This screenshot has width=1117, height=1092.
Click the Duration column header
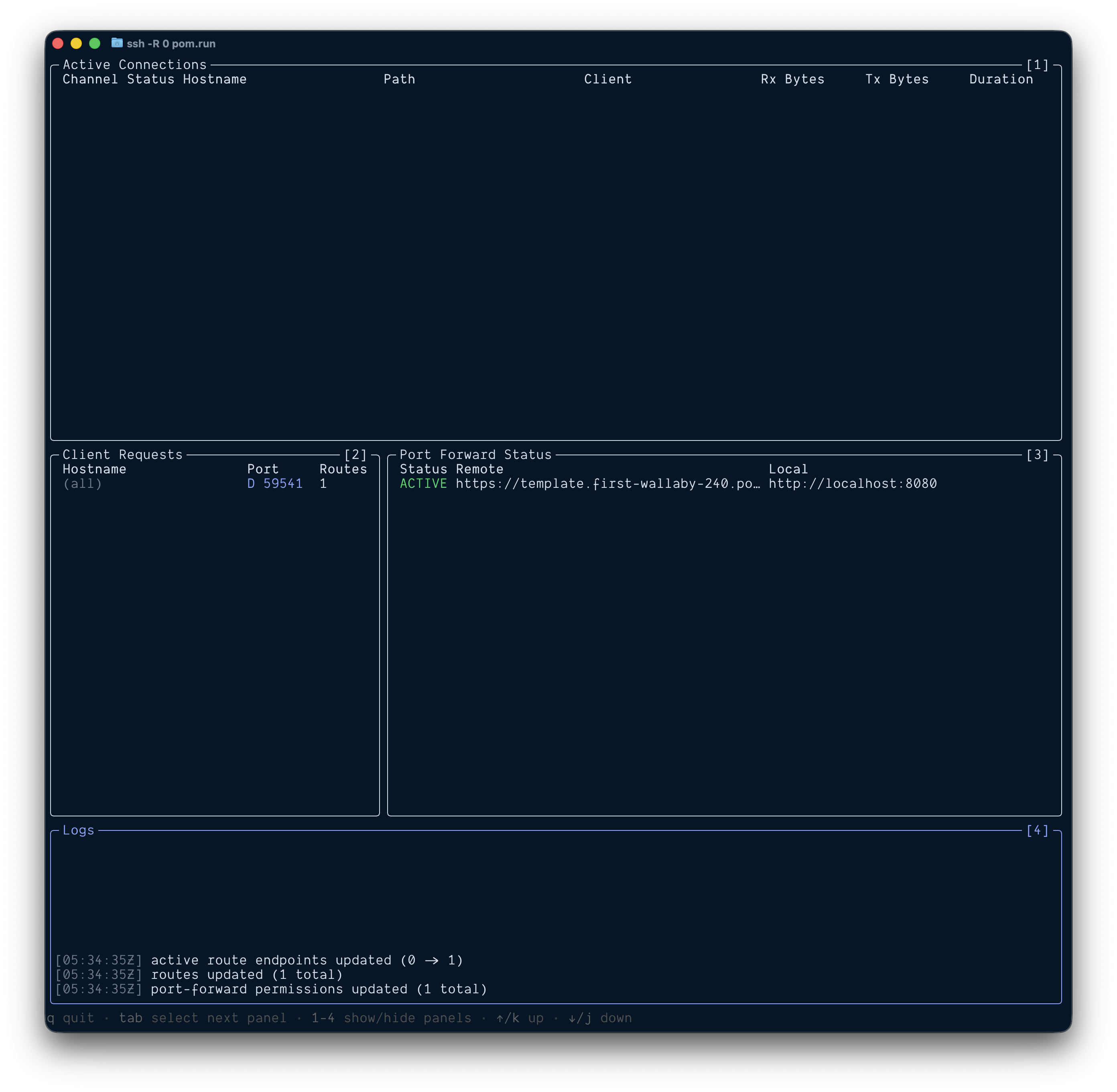pos(1001,79)
